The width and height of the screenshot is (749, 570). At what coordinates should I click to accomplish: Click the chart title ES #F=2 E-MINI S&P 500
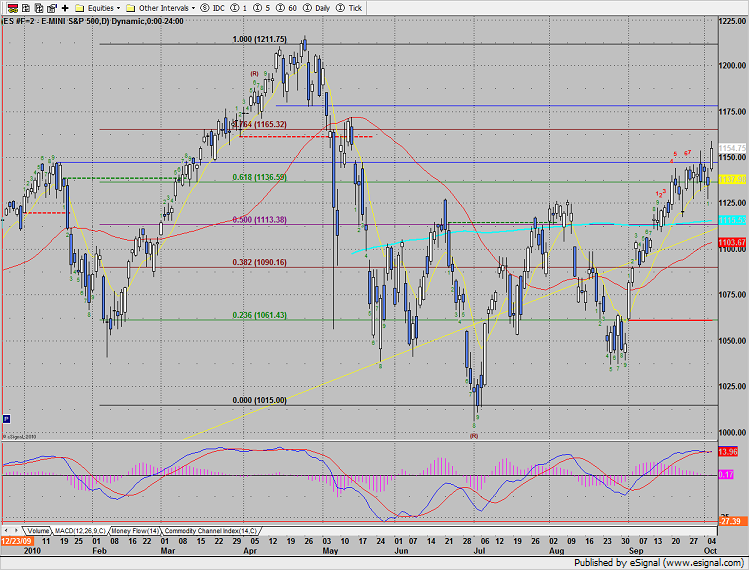pyautogui.click(x=93, y=21)
